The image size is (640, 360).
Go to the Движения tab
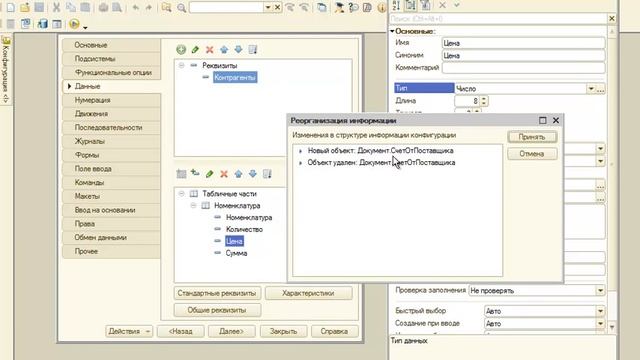[x=111, y=113]
